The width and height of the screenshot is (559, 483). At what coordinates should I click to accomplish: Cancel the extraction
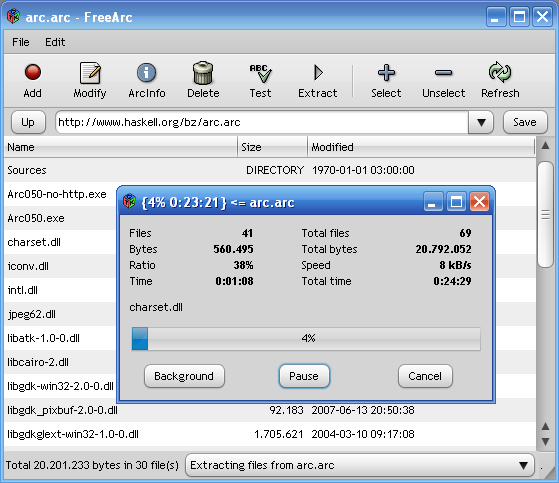point(425,376)
